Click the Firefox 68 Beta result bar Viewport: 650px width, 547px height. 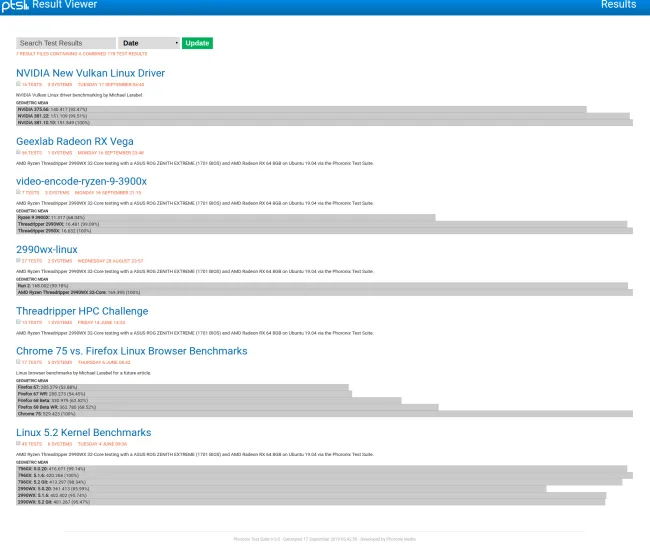point(209,401)
